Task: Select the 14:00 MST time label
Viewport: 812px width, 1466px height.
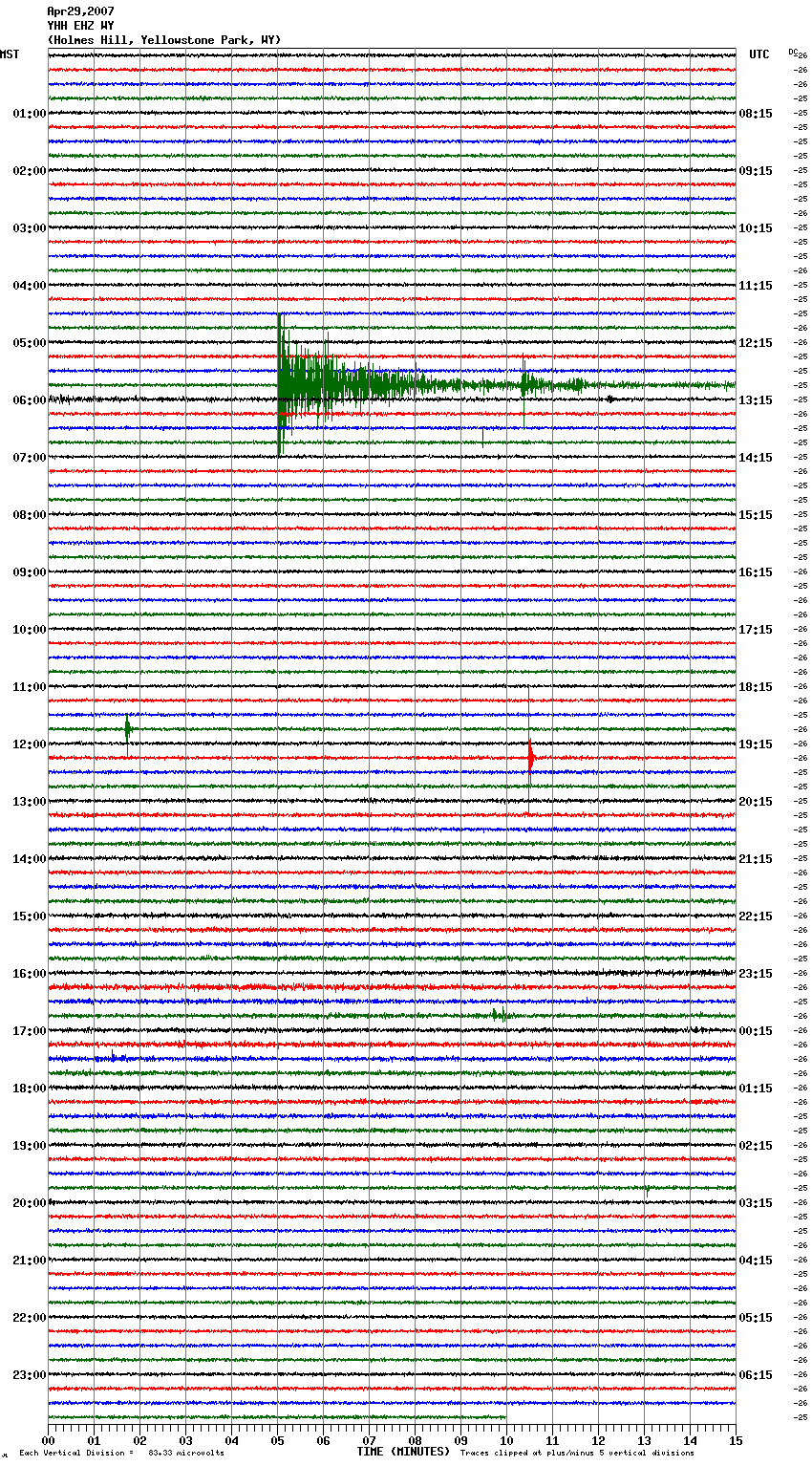Action: (30, 859)
